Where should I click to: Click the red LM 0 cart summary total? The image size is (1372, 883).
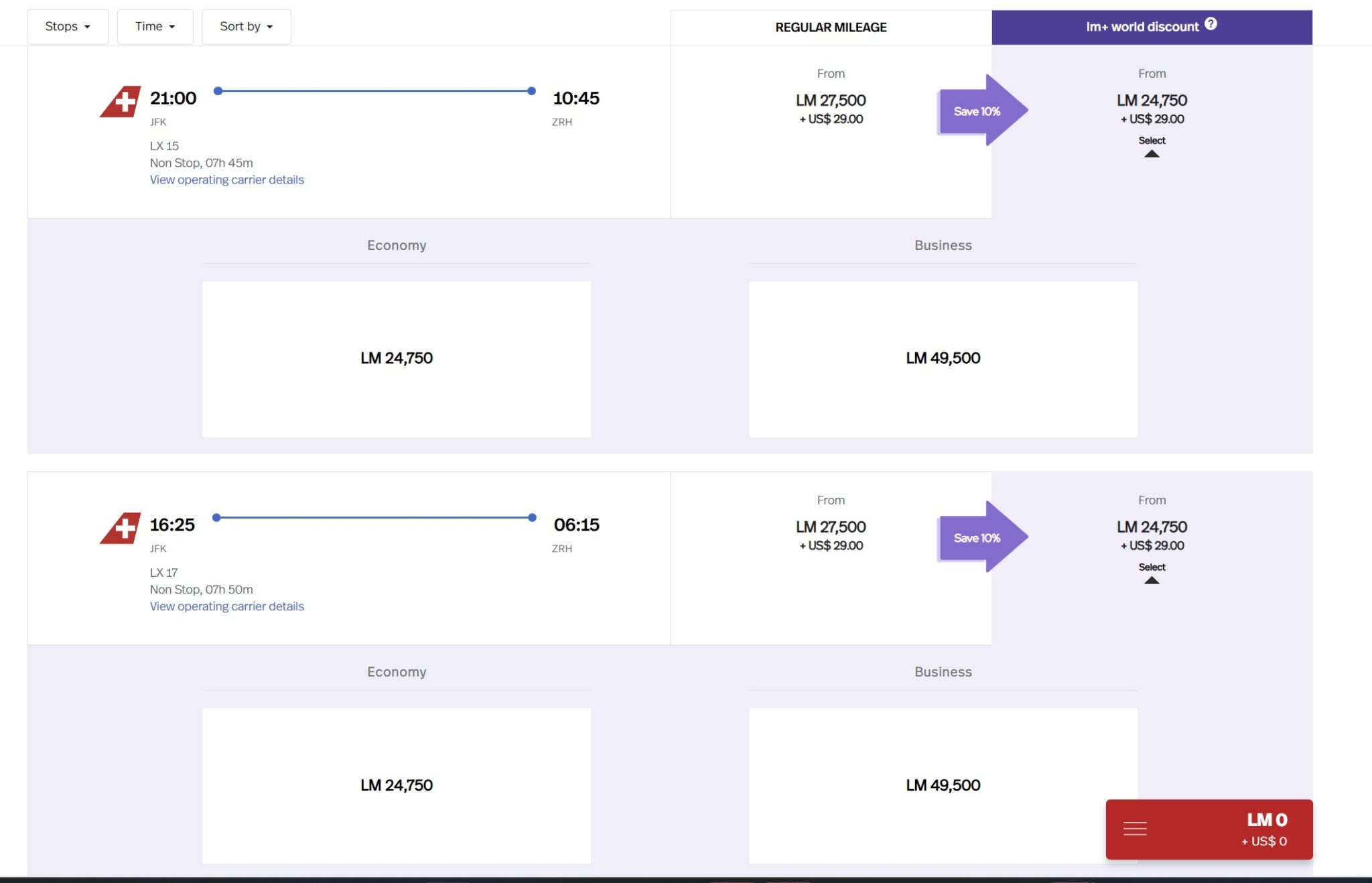[1265, 829]
